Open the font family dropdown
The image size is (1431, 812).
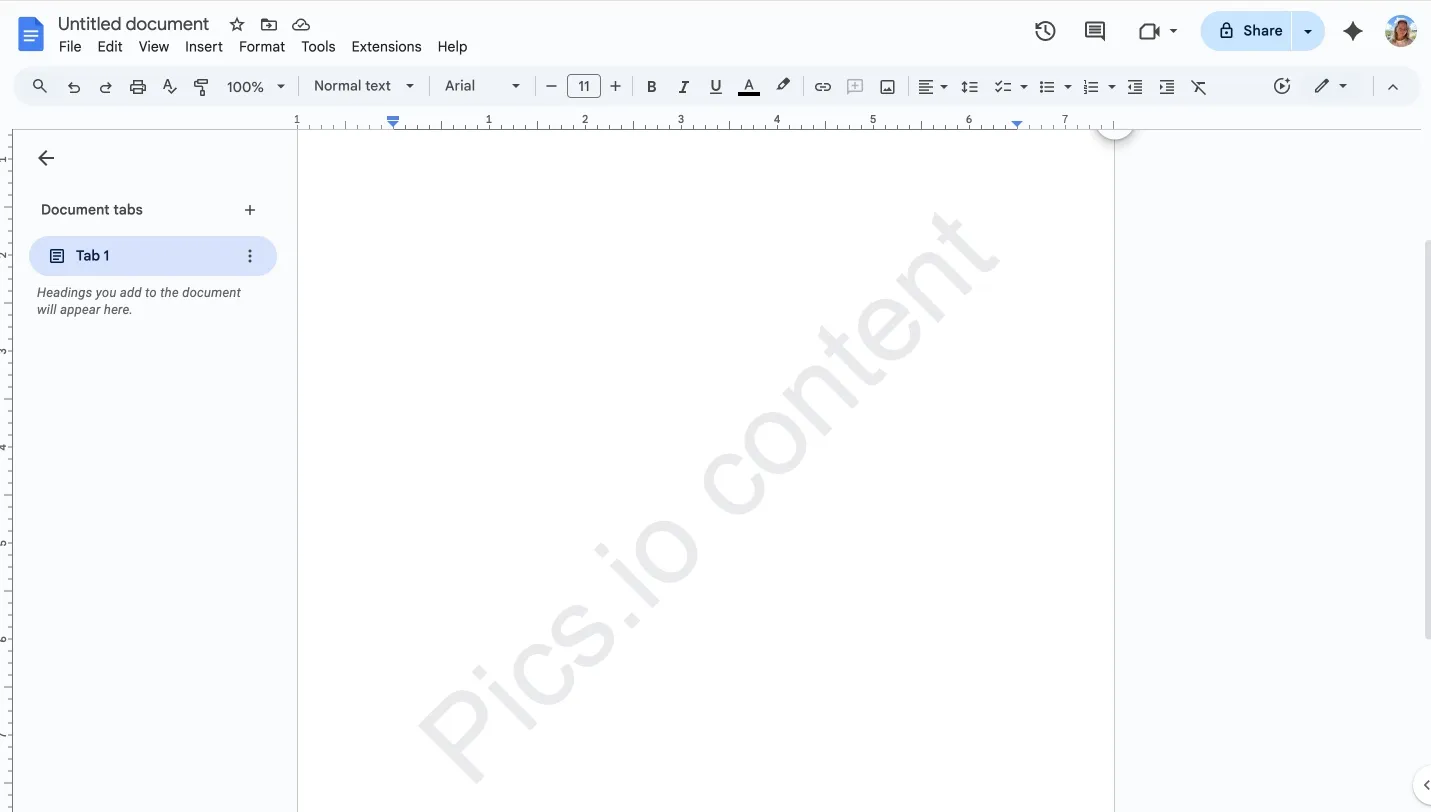tap(481, 86)
